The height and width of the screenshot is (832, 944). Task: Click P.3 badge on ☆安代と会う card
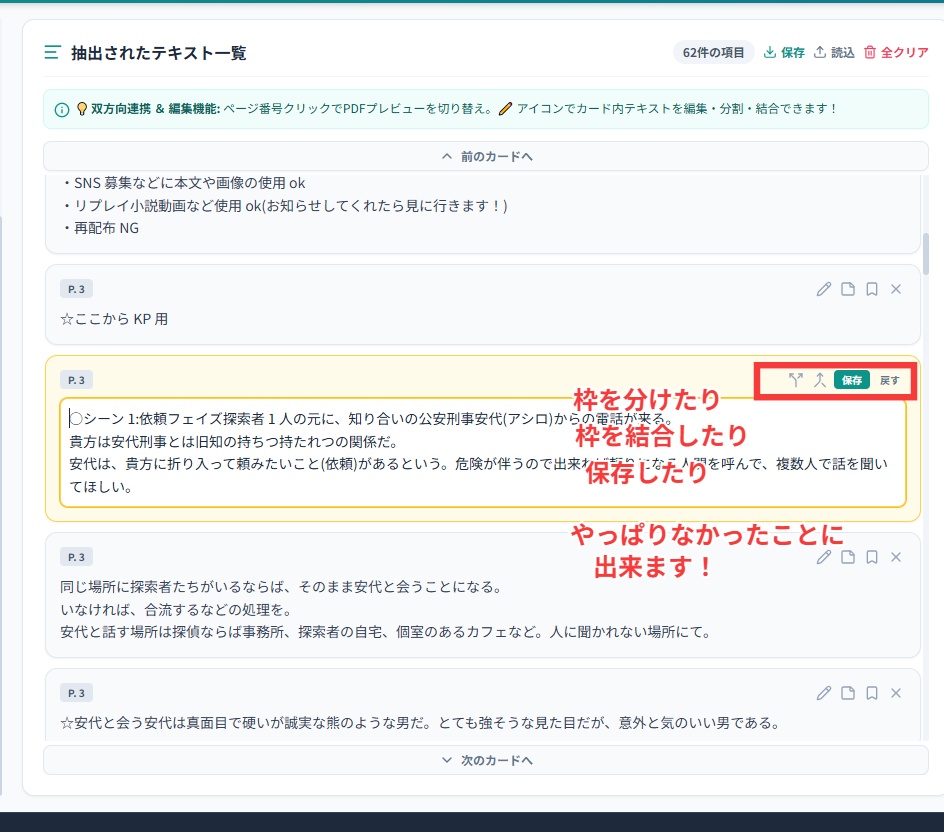click(x=76, y=693)
